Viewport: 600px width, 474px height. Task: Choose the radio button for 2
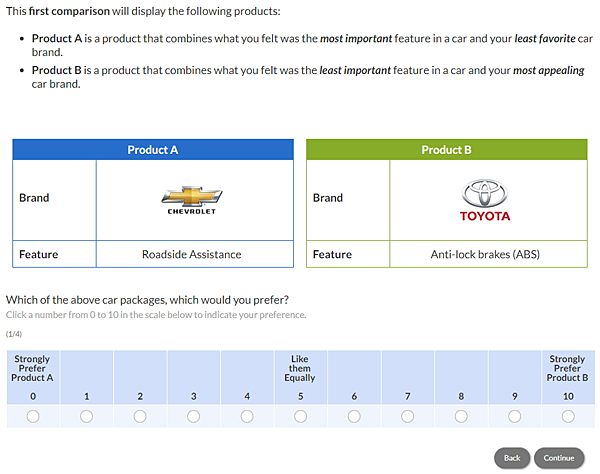pyautogui.click(x=140, y=416)
